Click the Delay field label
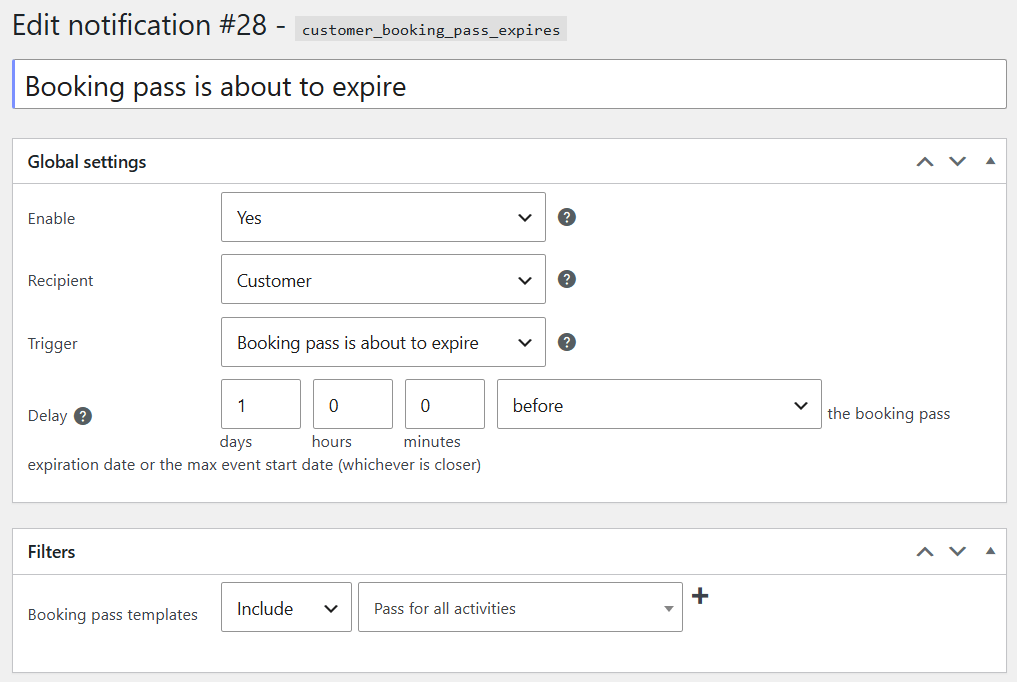1017x682 pixels. click(x=47, y=416)
